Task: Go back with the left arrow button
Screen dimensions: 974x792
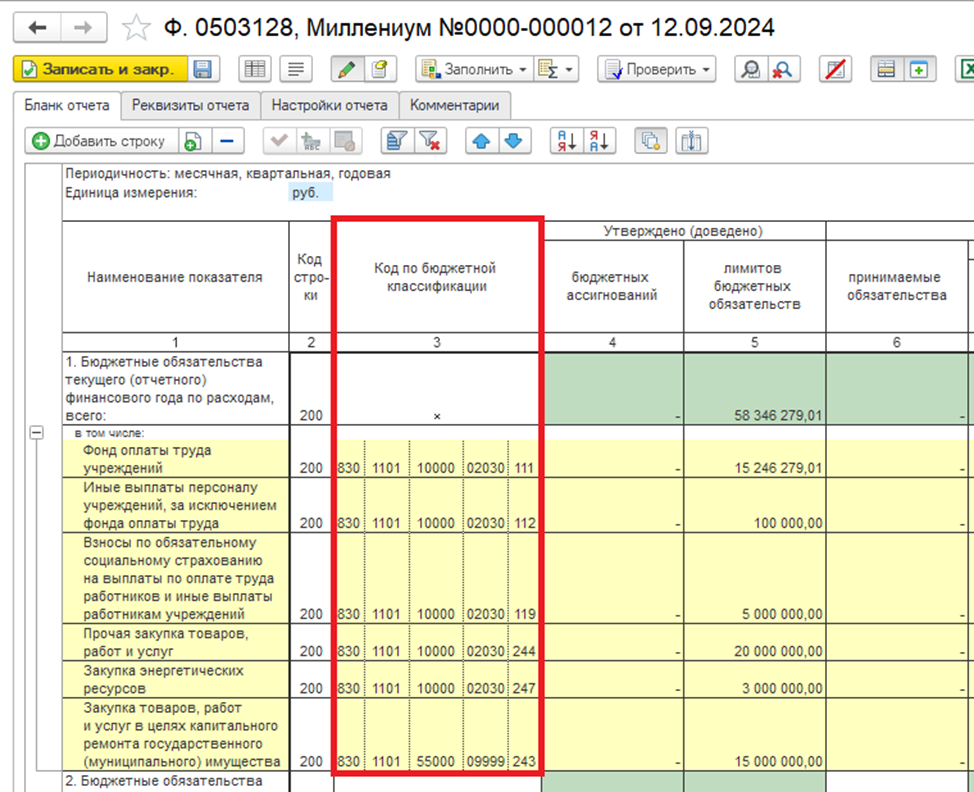Action: pos(37,27)
